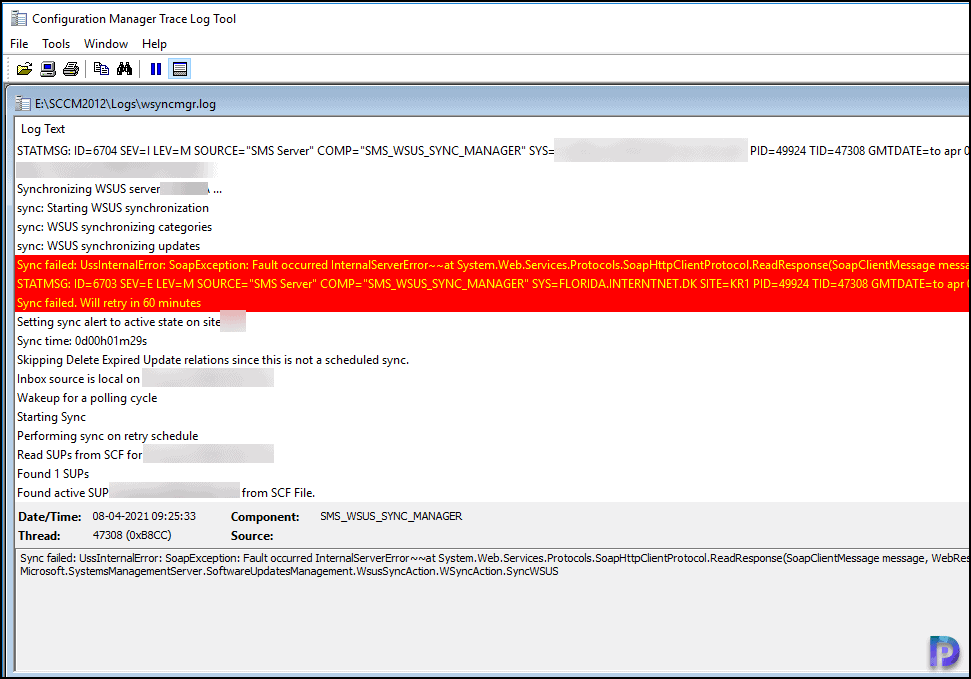
Task: Select the 'Starting Sync' log row
Action: click(x=493, y=417)
